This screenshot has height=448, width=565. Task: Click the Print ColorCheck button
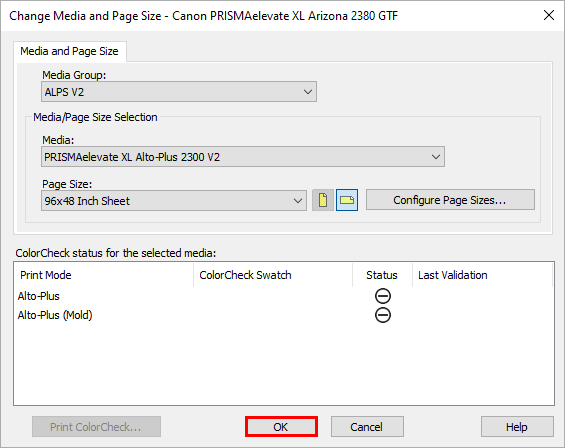coord(96,427)
